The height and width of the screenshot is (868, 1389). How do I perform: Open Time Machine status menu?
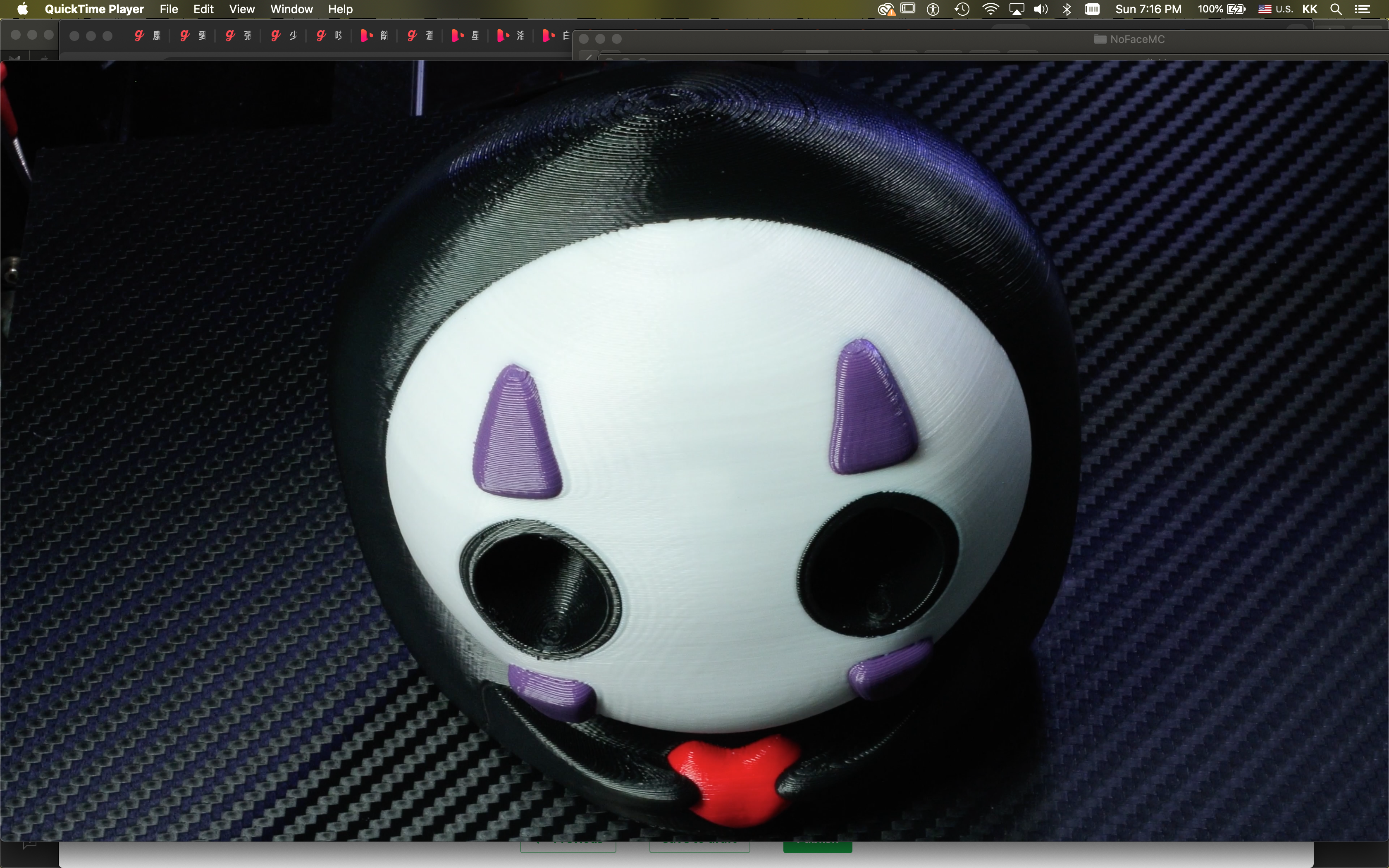[962, 9]
